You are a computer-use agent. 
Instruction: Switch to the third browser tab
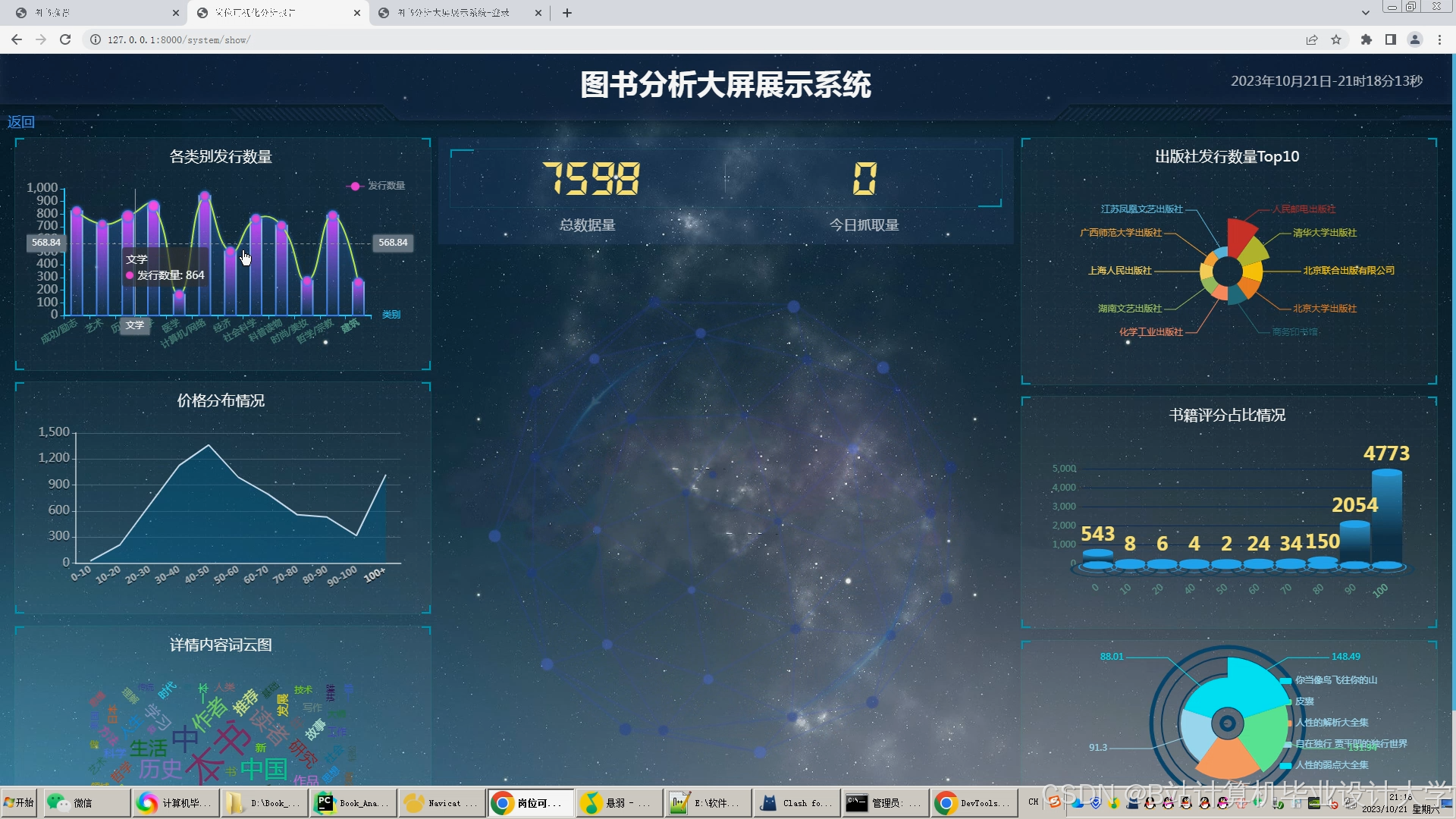pos(455,13)
